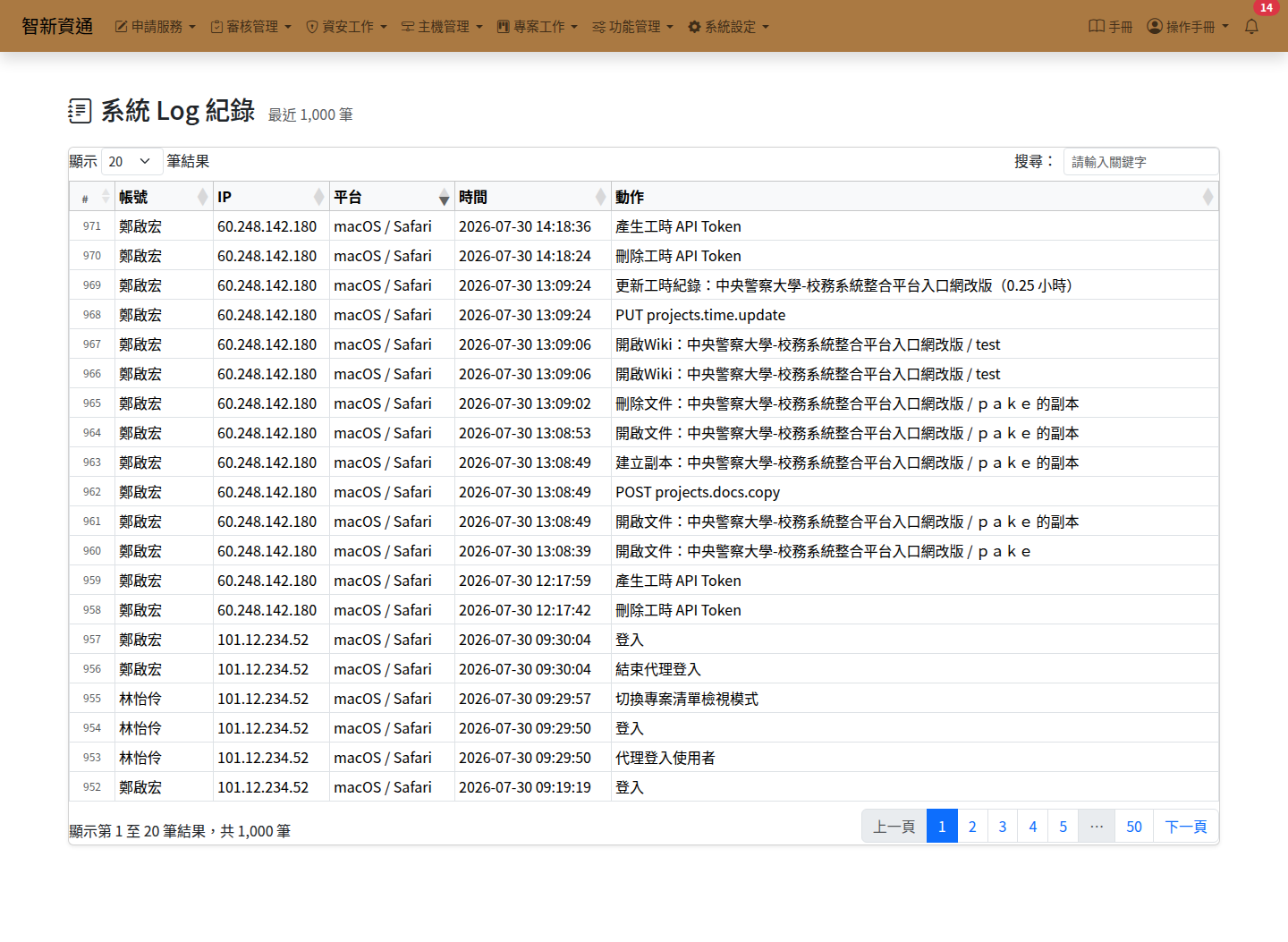Expand the 主機管理 dropdown menu
This screenshot has width=1288, height=942.
click(x=442, y=27)
